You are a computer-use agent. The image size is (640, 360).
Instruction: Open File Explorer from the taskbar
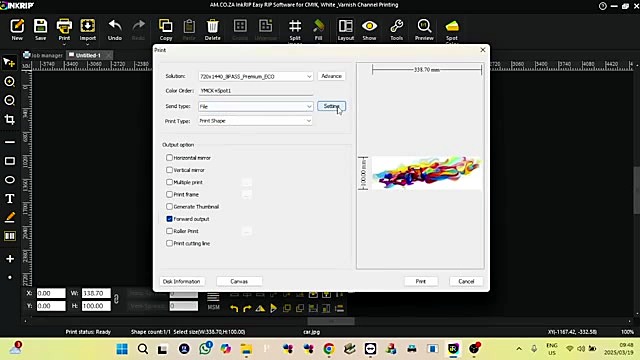click(246, 349)
